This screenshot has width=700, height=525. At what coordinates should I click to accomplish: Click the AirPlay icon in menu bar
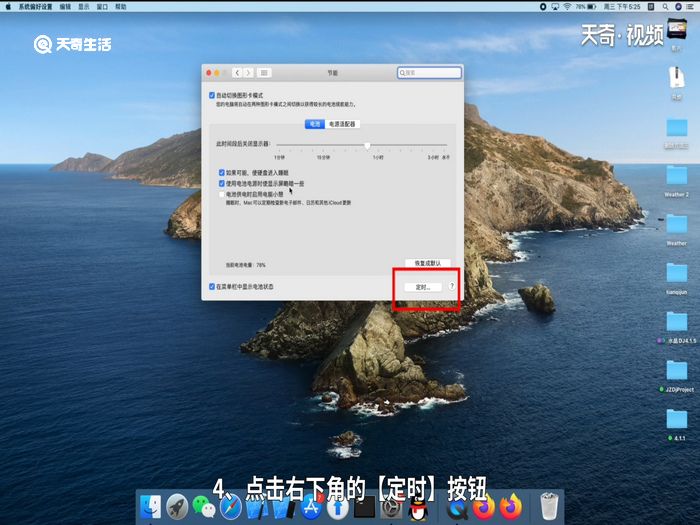tap(555, 6)
